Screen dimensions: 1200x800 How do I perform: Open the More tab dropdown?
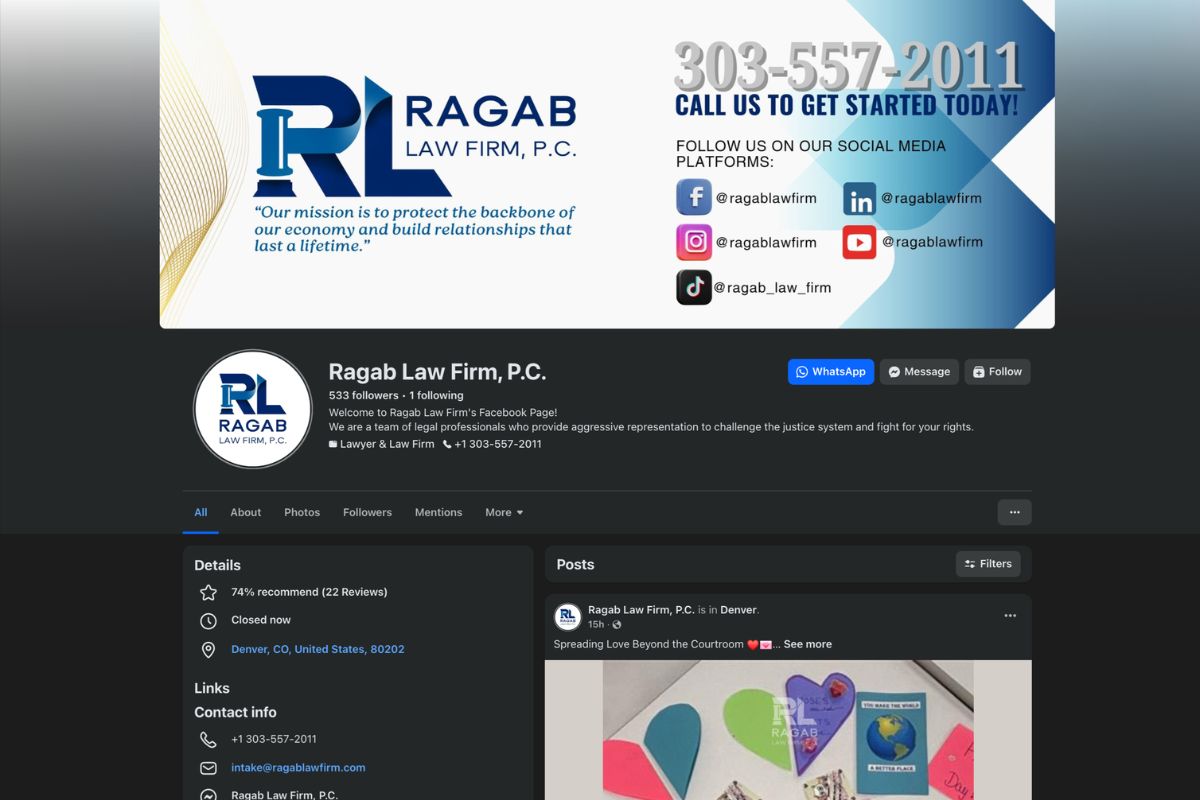503,512
